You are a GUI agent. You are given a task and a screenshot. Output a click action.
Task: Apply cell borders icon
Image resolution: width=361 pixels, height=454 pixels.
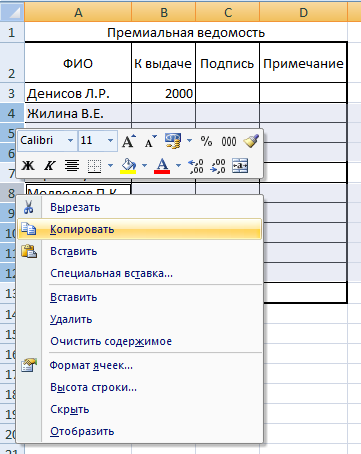click(x=94, y=165)
